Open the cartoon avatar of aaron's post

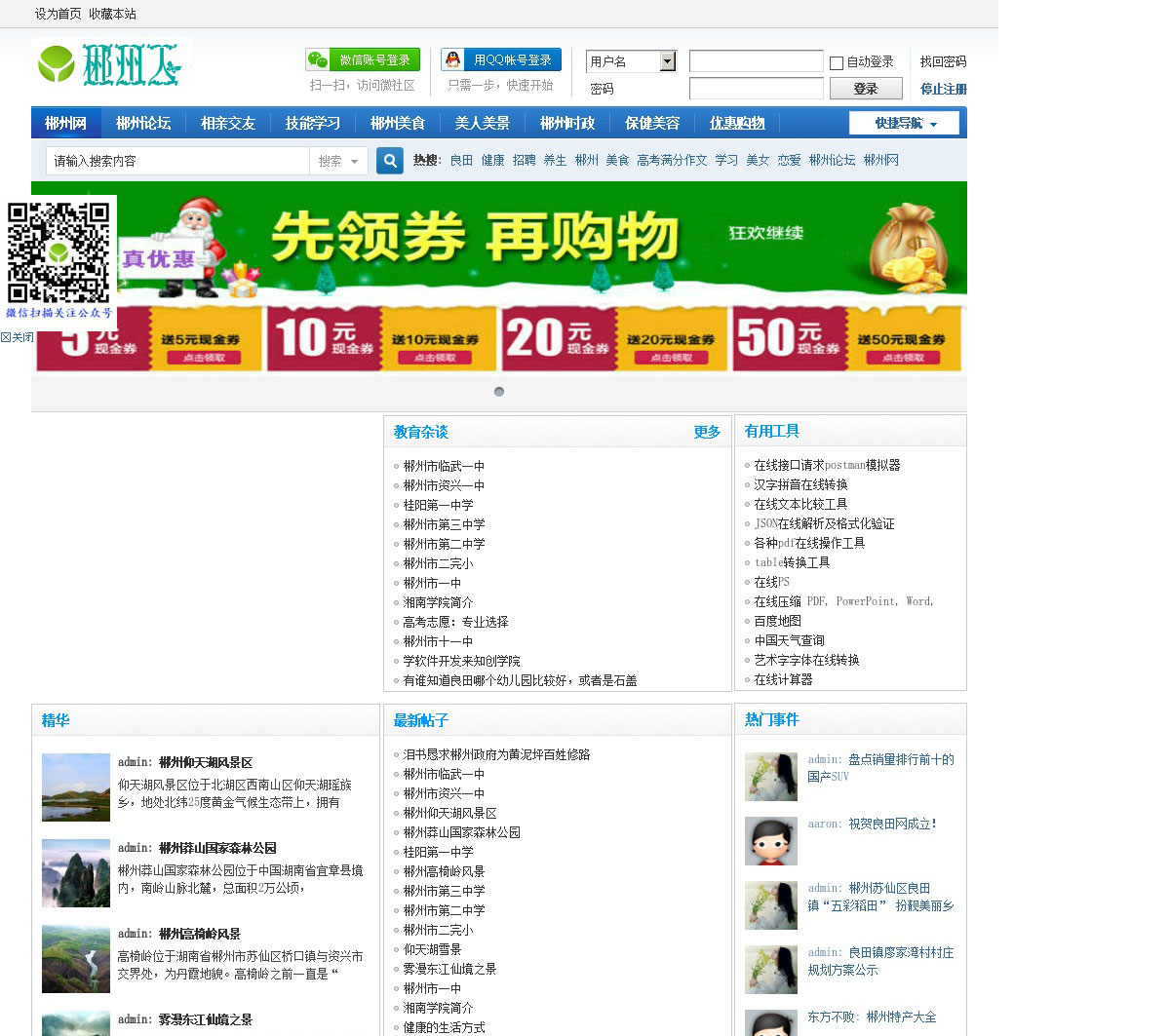(x=771, y=840)
